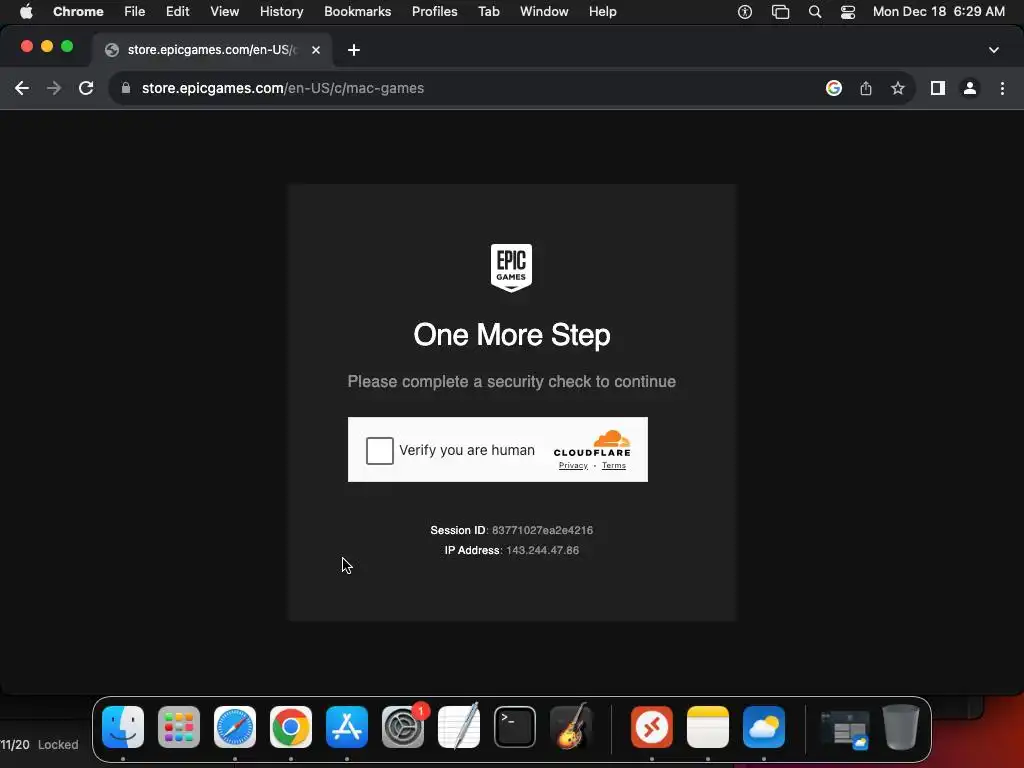Open Chrome's three-dot menu
Screen dimensions: 1024x768
pyautogui.click(x=1002, y=88)
